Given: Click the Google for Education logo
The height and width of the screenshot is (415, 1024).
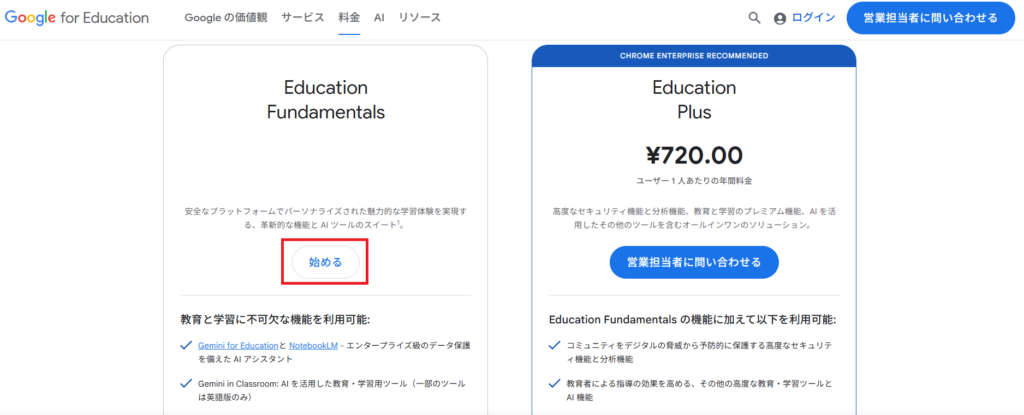Looking at the screenshot, I should (x=76, y=18).
